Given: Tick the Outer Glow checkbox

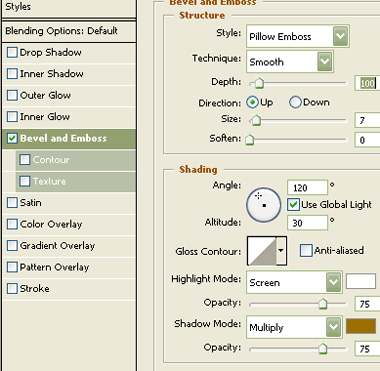Looking at the screenshot, I should (x=12, y=95).
